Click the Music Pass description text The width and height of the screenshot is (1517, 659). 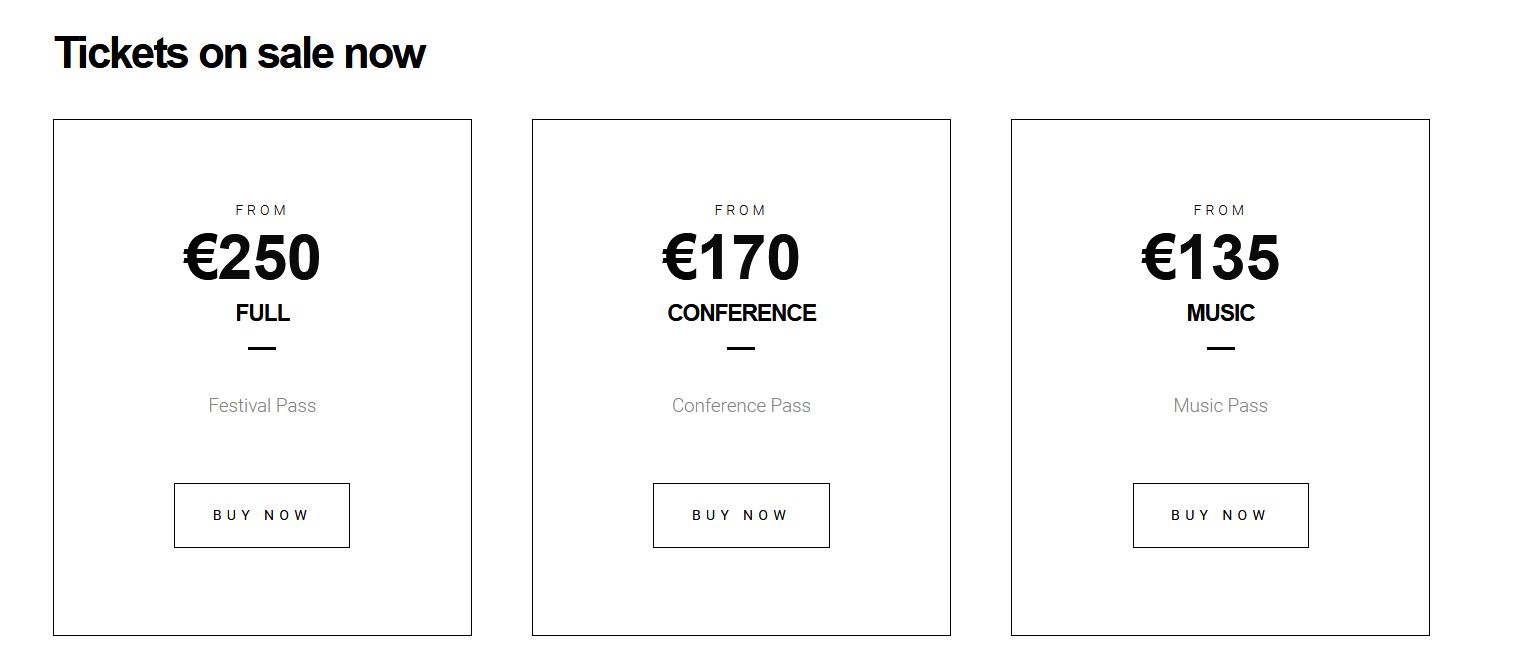tap(1220, 405)
